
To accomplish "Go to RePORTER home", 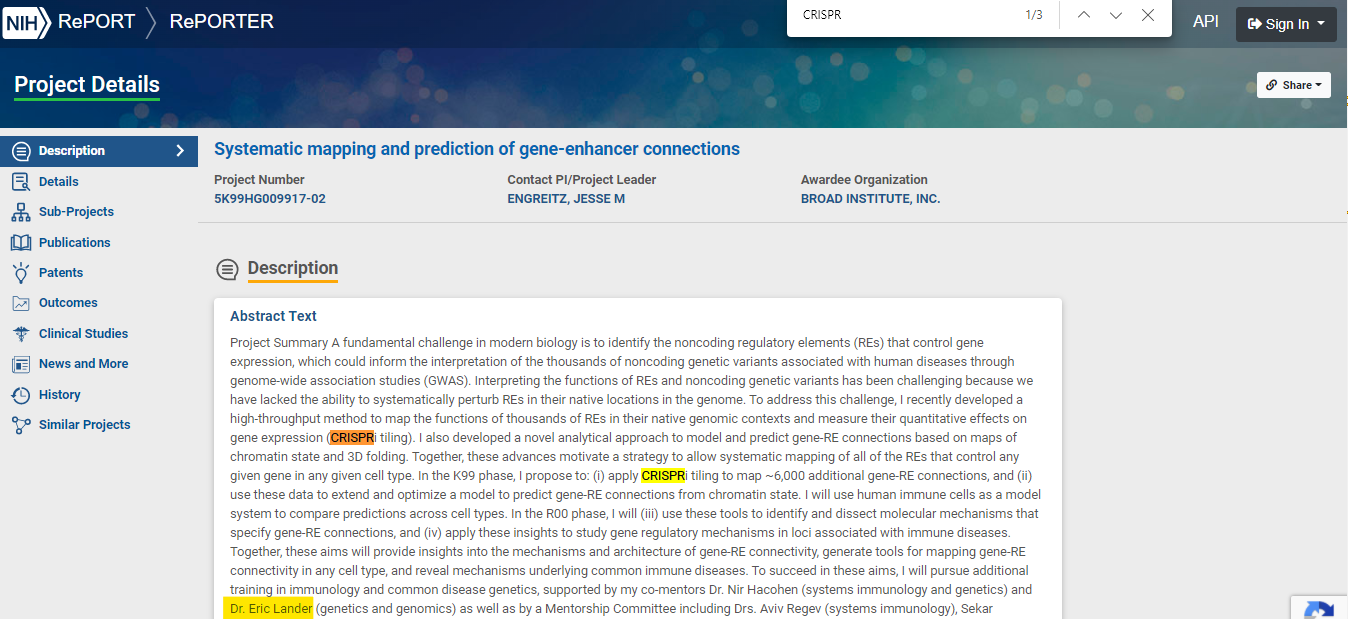I will coord(221,21).
